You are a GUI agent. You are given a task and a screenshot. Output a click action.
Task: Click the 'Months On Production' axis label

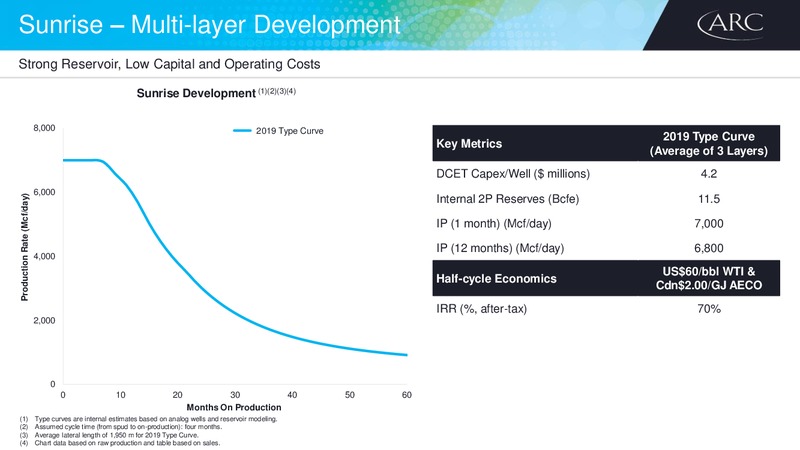click(234, 407)
